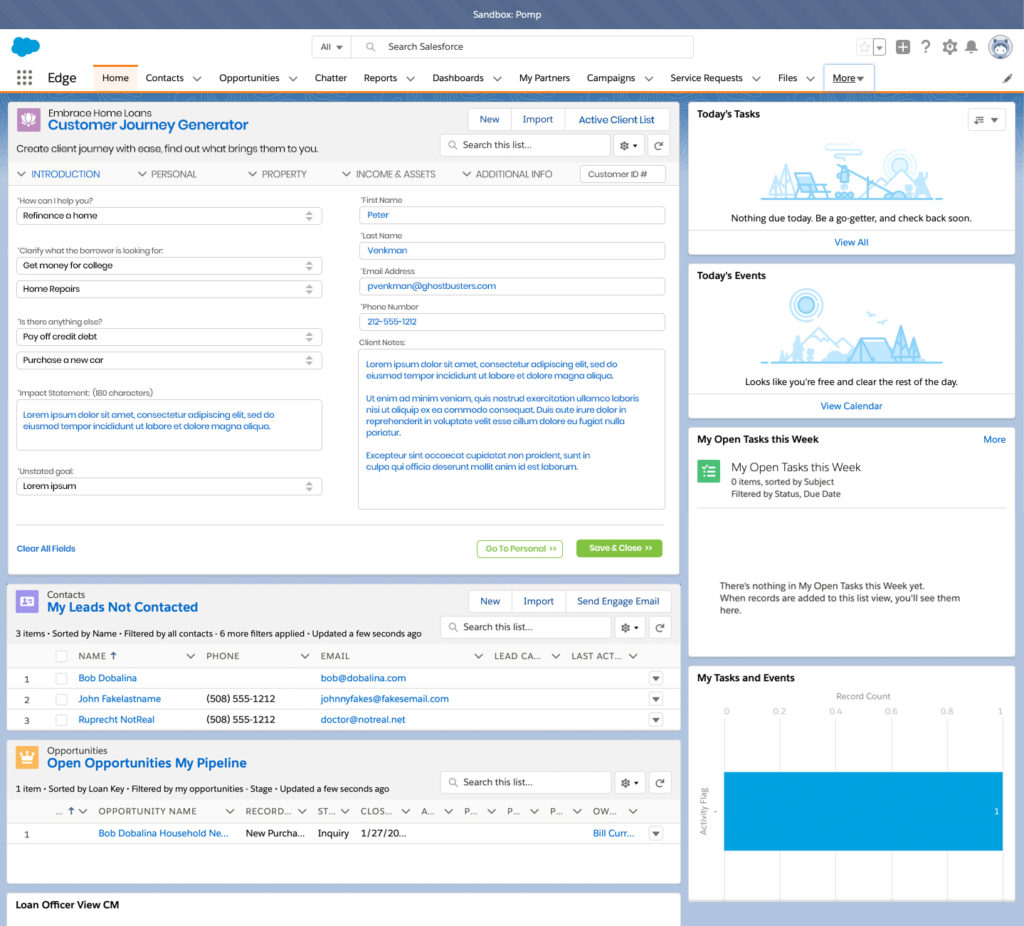
Task: Tick the Ruprecht NotReal row checkbox
Action: 61,720
